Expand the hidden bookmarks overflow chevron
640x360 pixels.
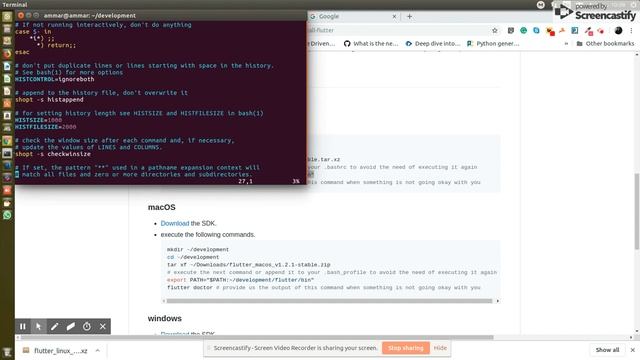[566, 43]
